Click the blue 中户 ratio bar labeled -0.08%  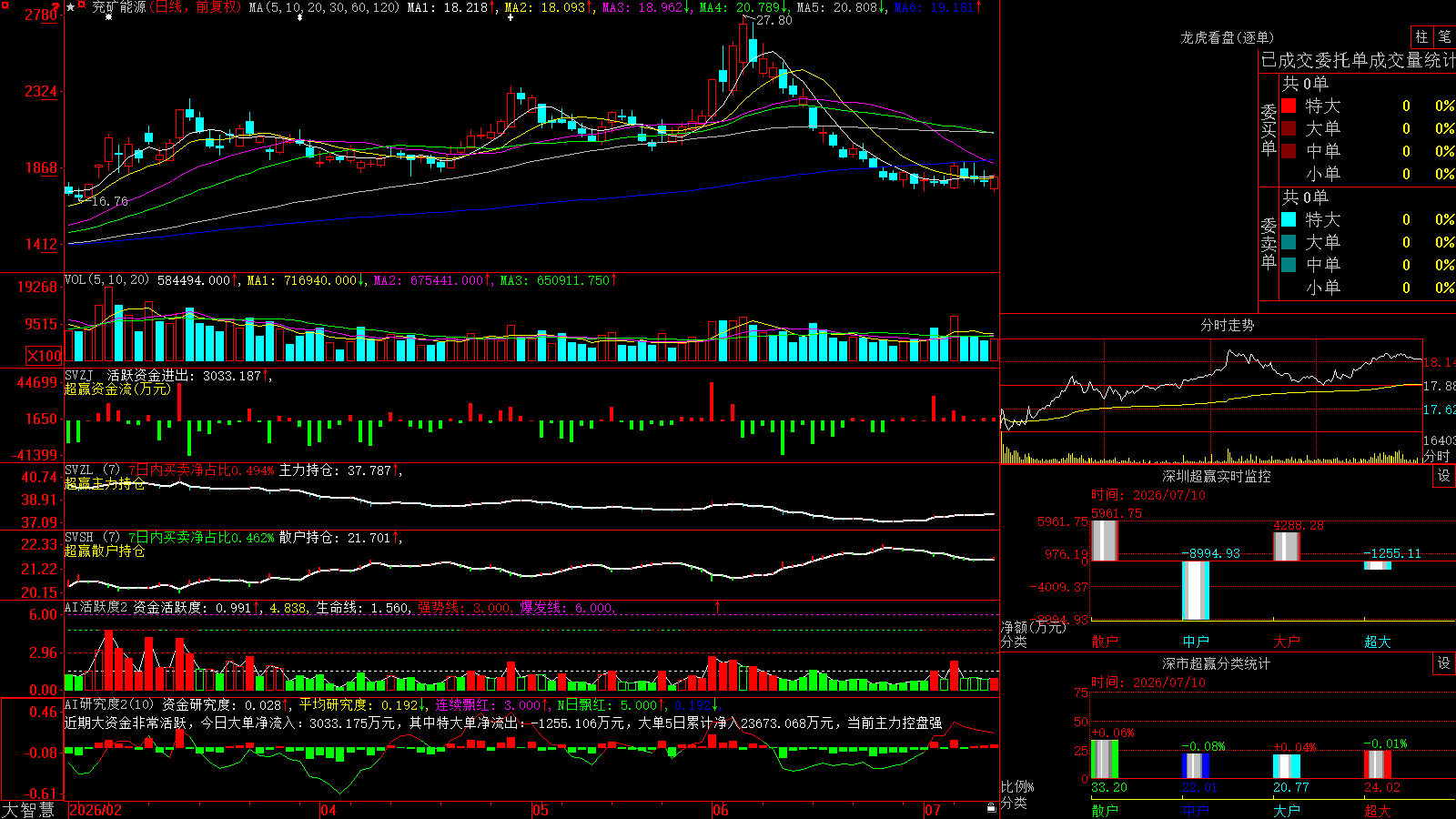(x=1196, y=765)
